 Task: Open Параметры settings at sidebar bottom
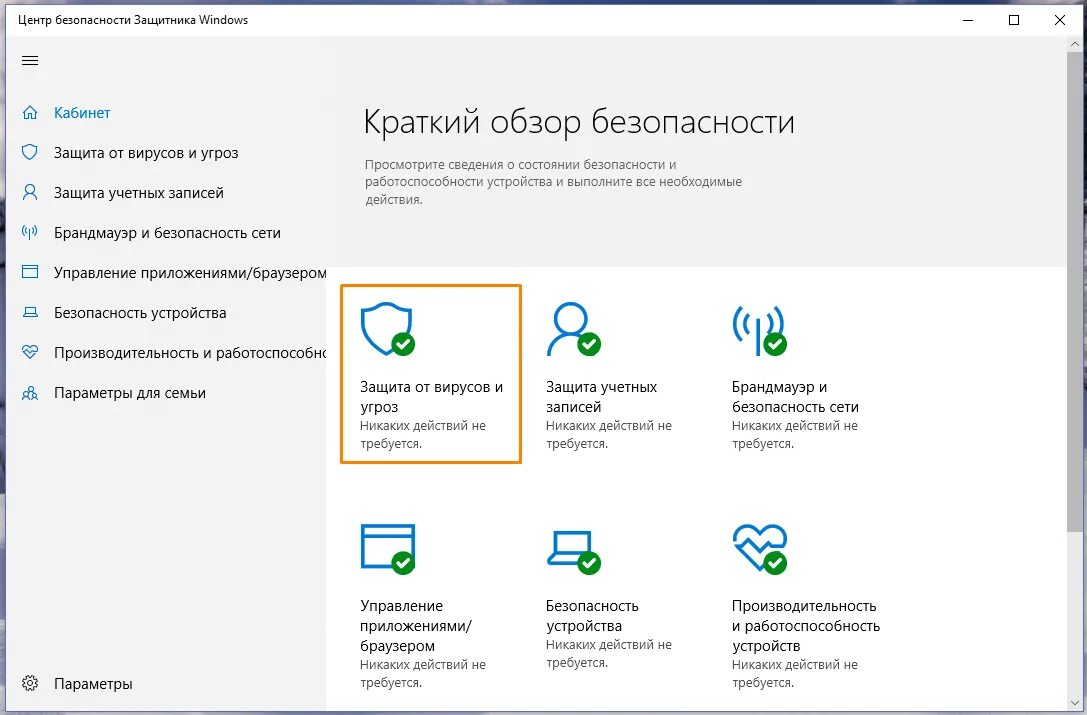pos(93,684)
